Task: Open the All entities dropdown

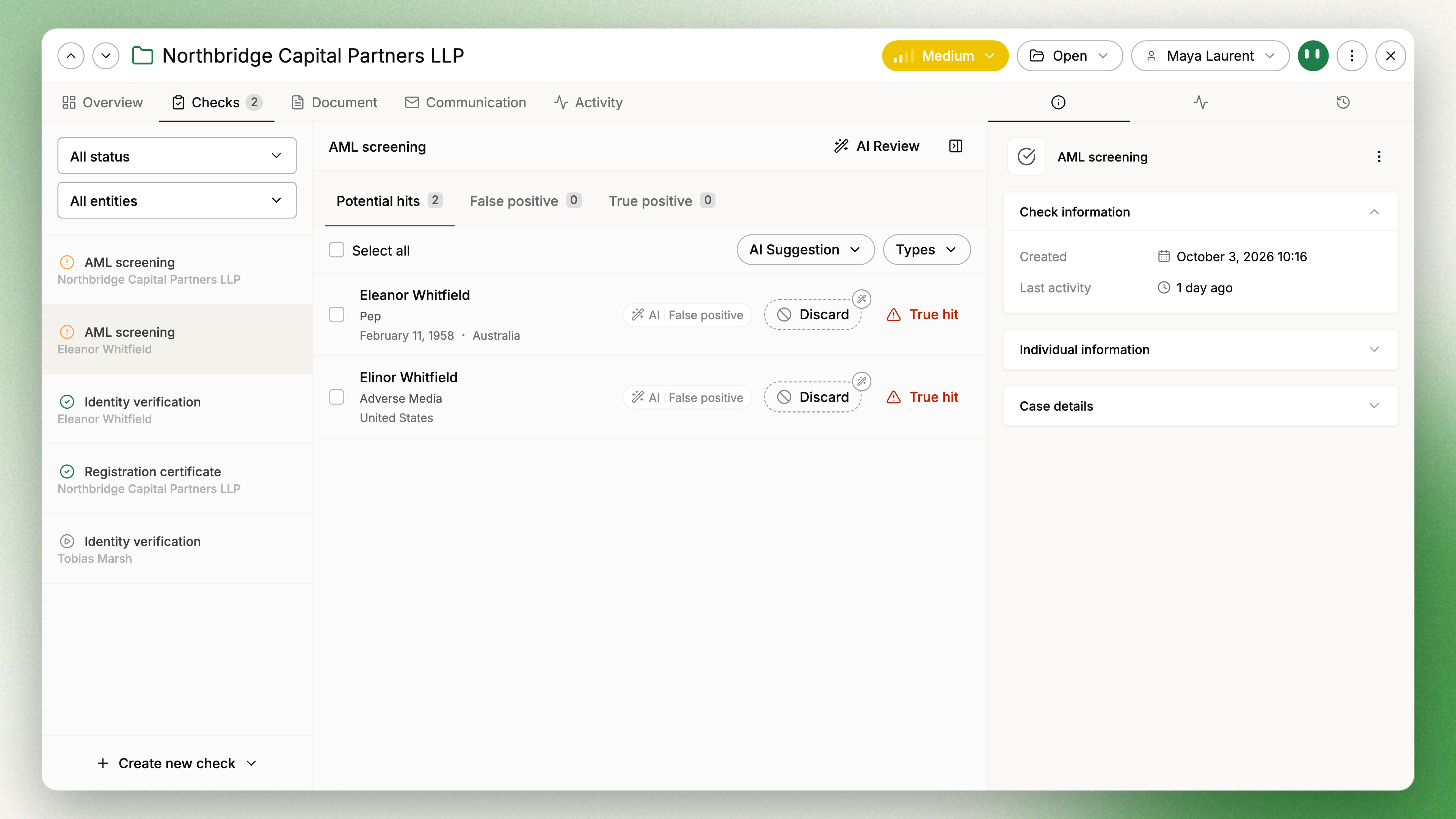Action: pos(177,201)
